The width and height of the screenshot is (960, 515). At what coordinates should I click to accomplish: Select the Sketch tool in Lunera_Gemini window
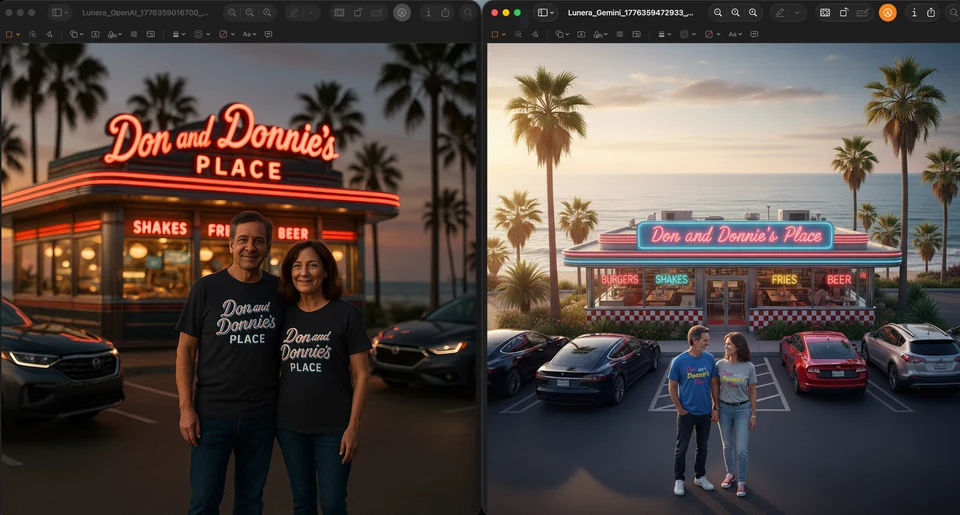tap(535, 34)
